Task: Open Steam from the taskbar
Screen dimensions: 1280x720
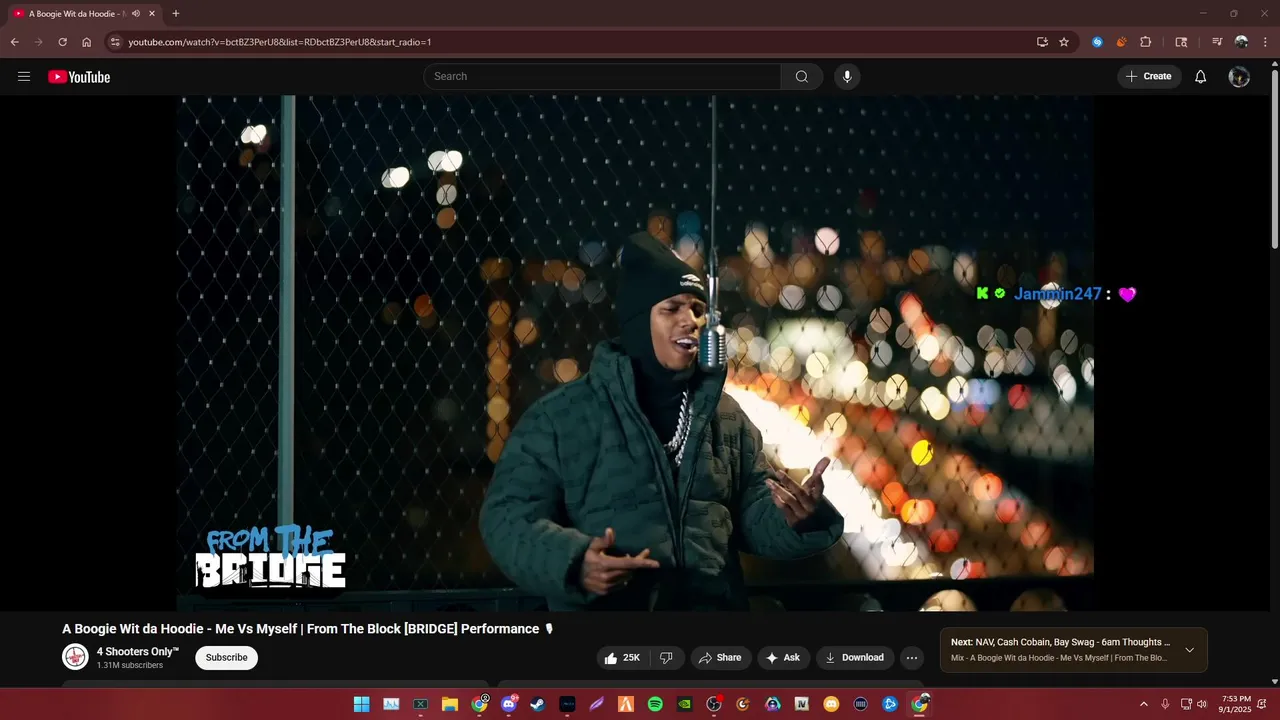Action: pyautogui.click(x=538, y=704)
